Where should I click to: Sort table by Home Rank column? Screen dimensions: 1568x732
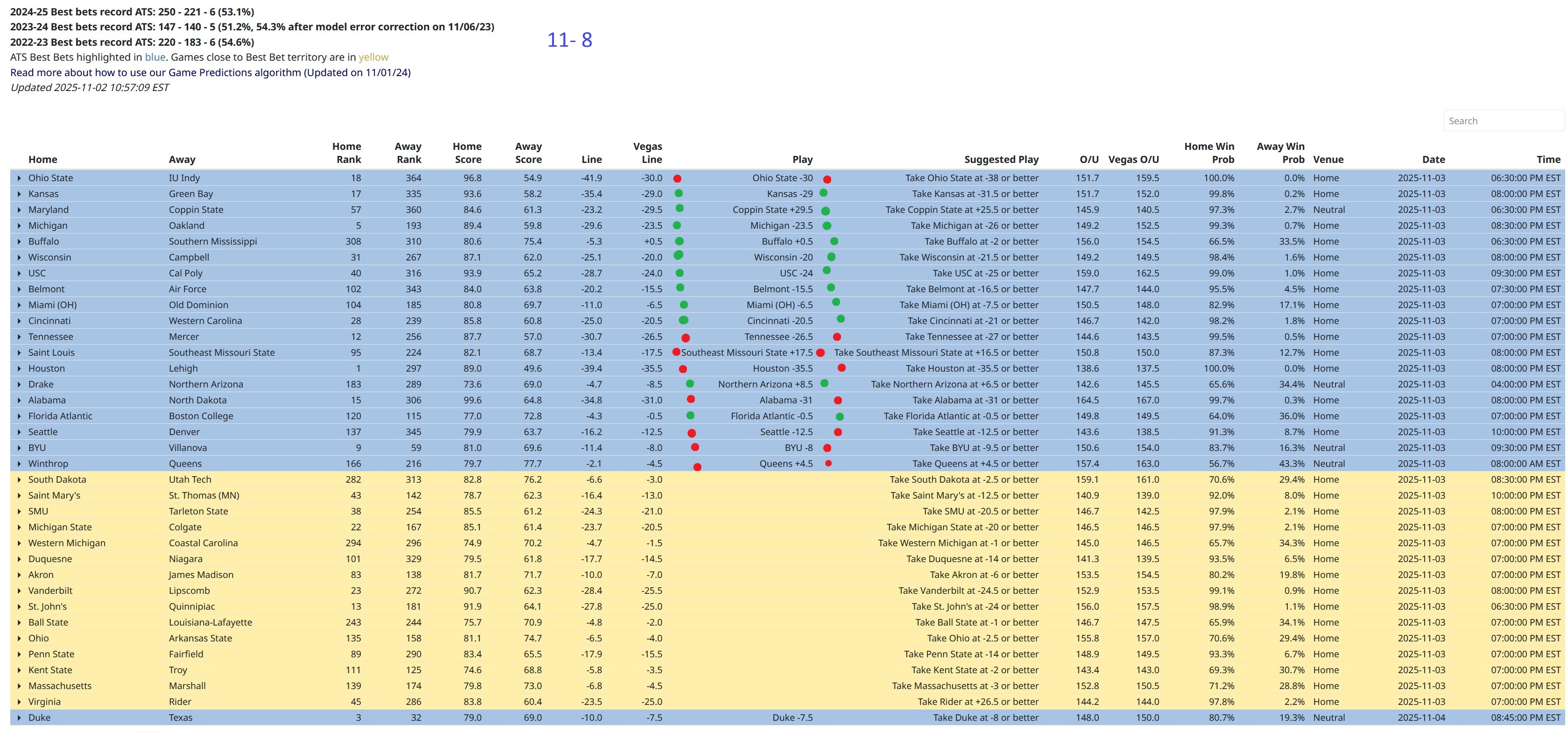346,153
